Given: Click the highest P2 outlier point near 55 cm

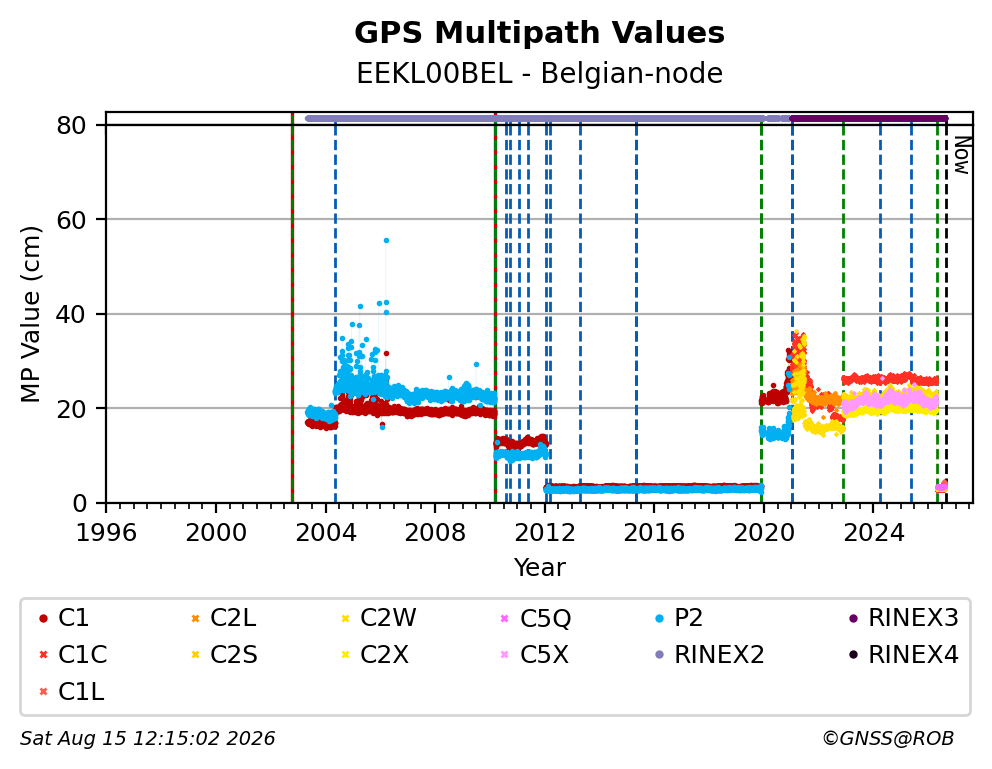Looking at the screenshot, I should pyautogui.click(x=387, y=240).
